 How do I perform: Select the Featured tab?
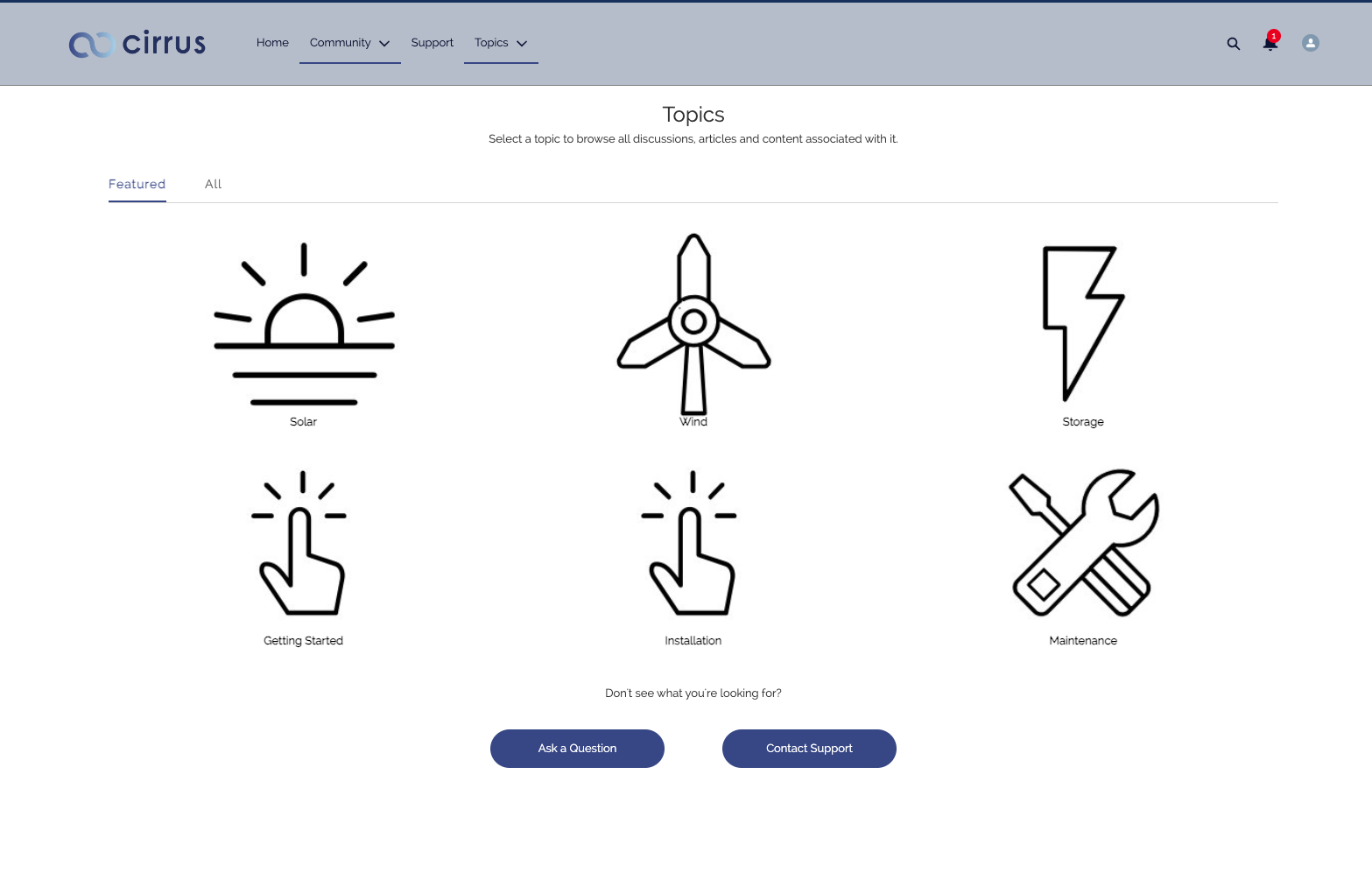pyautogui.click(x=137, y=184)
